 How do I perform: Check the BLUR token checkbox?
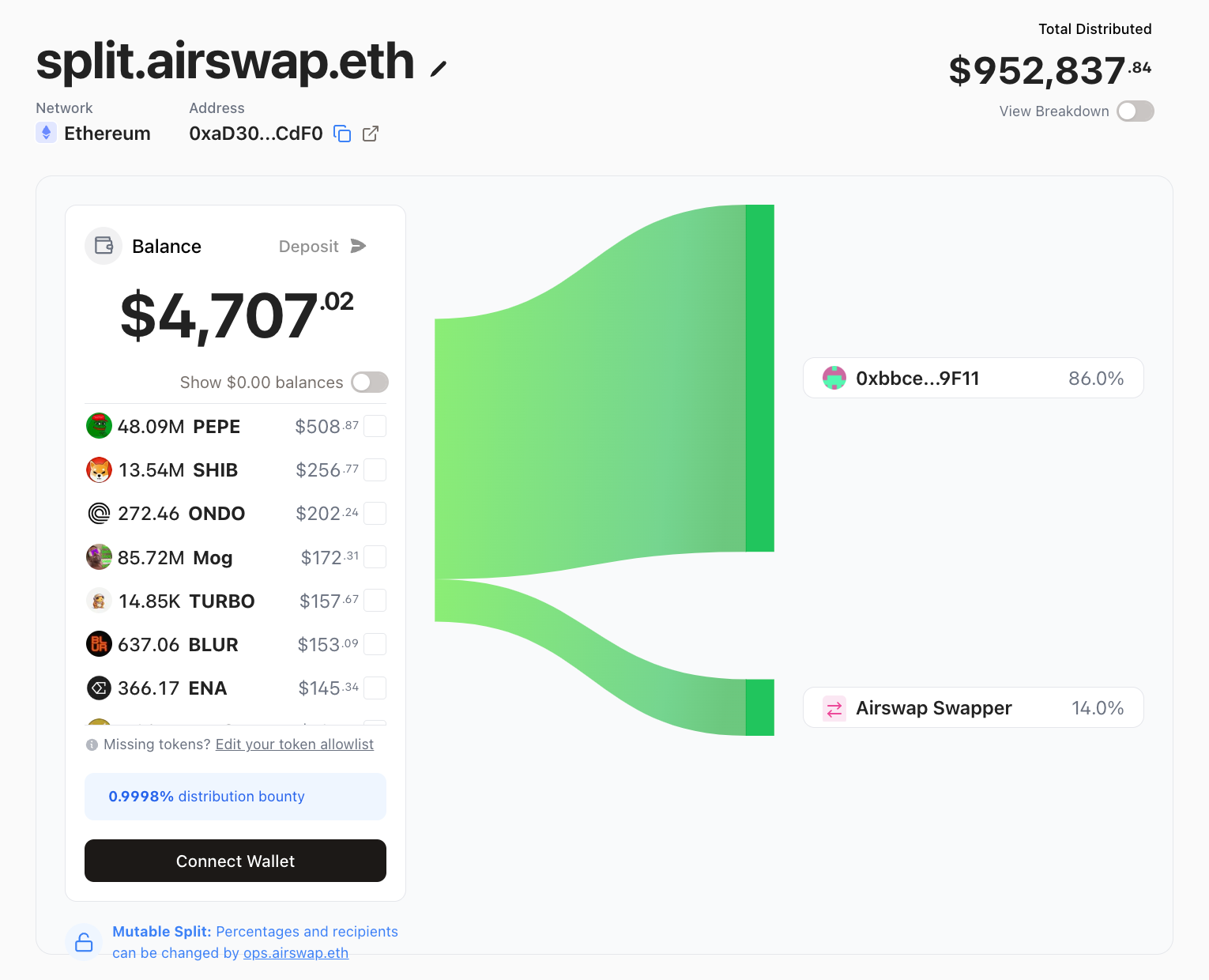(375, 644)
